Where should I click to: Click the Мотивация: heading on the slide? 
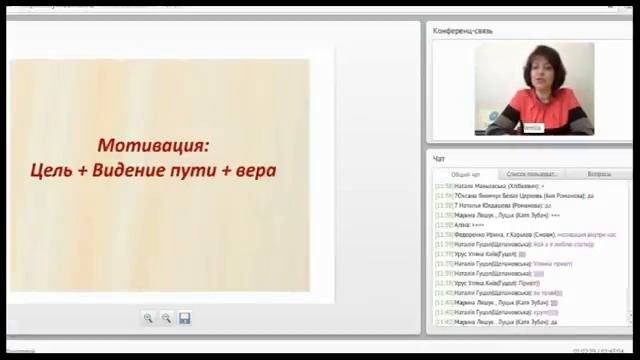(x=153, y=146)
